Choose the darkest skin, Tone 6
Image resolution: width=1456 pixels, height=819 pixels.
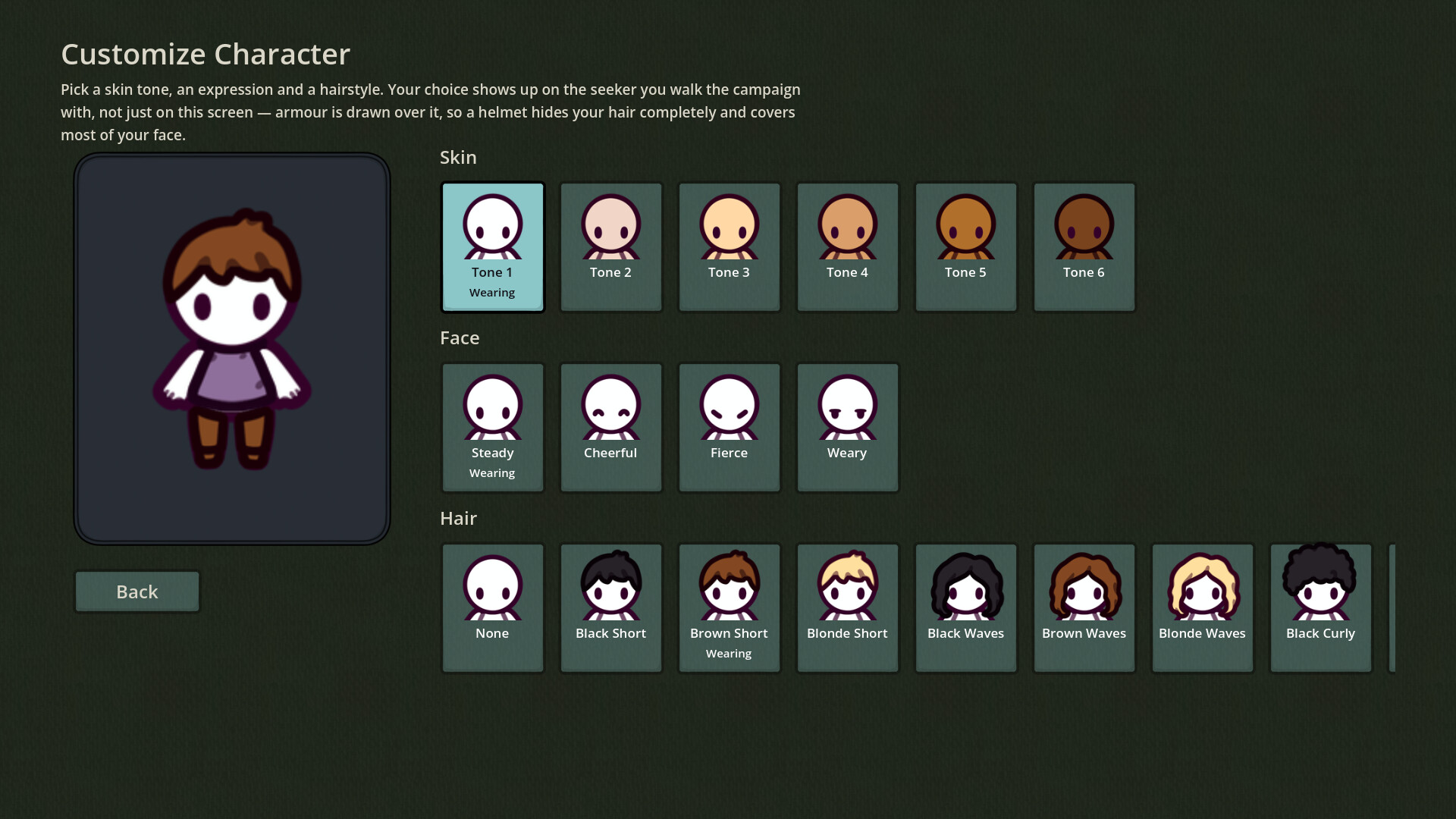coord(1084,247)
